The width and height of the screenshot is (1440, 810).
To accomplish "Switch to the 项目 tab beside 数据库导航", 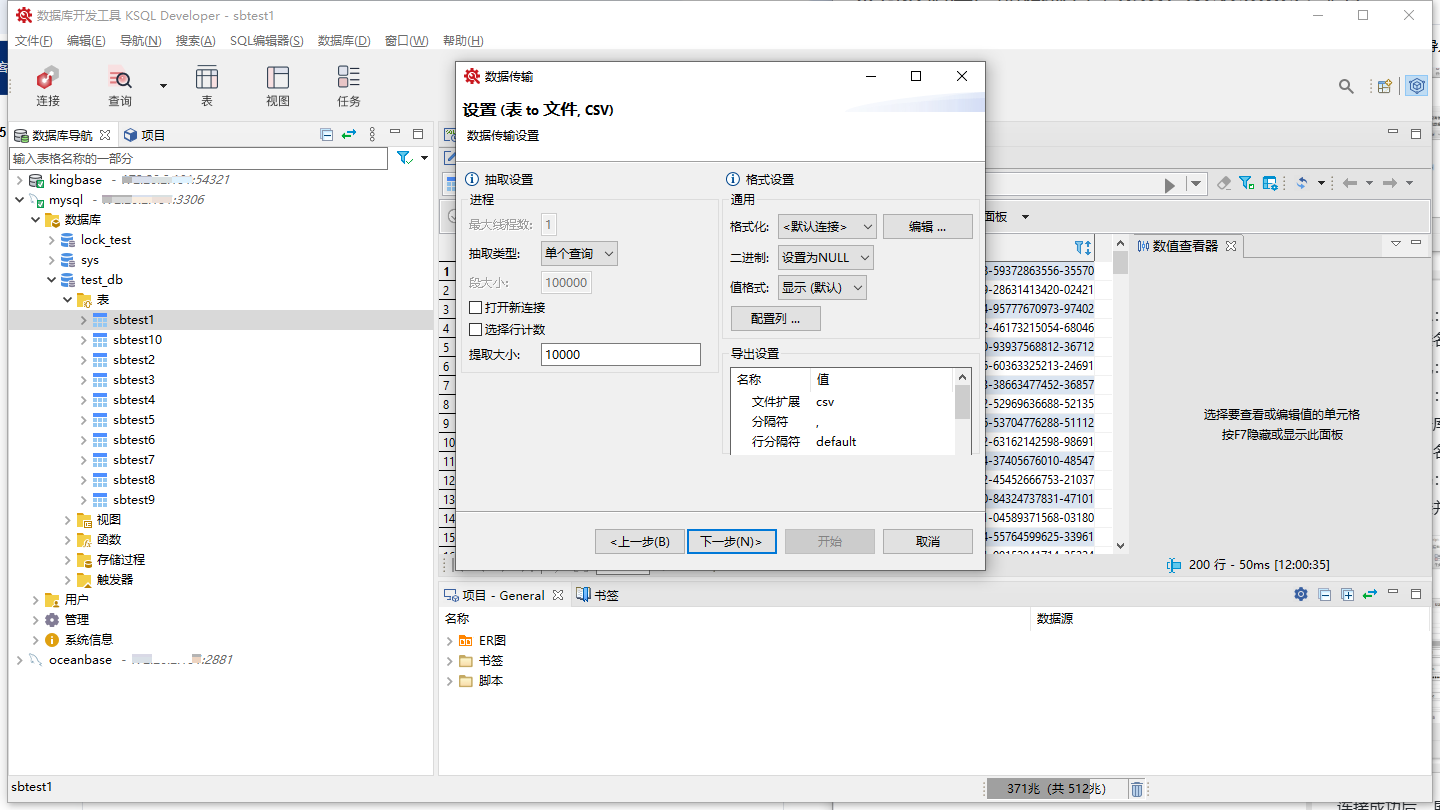I will (144, 135).
